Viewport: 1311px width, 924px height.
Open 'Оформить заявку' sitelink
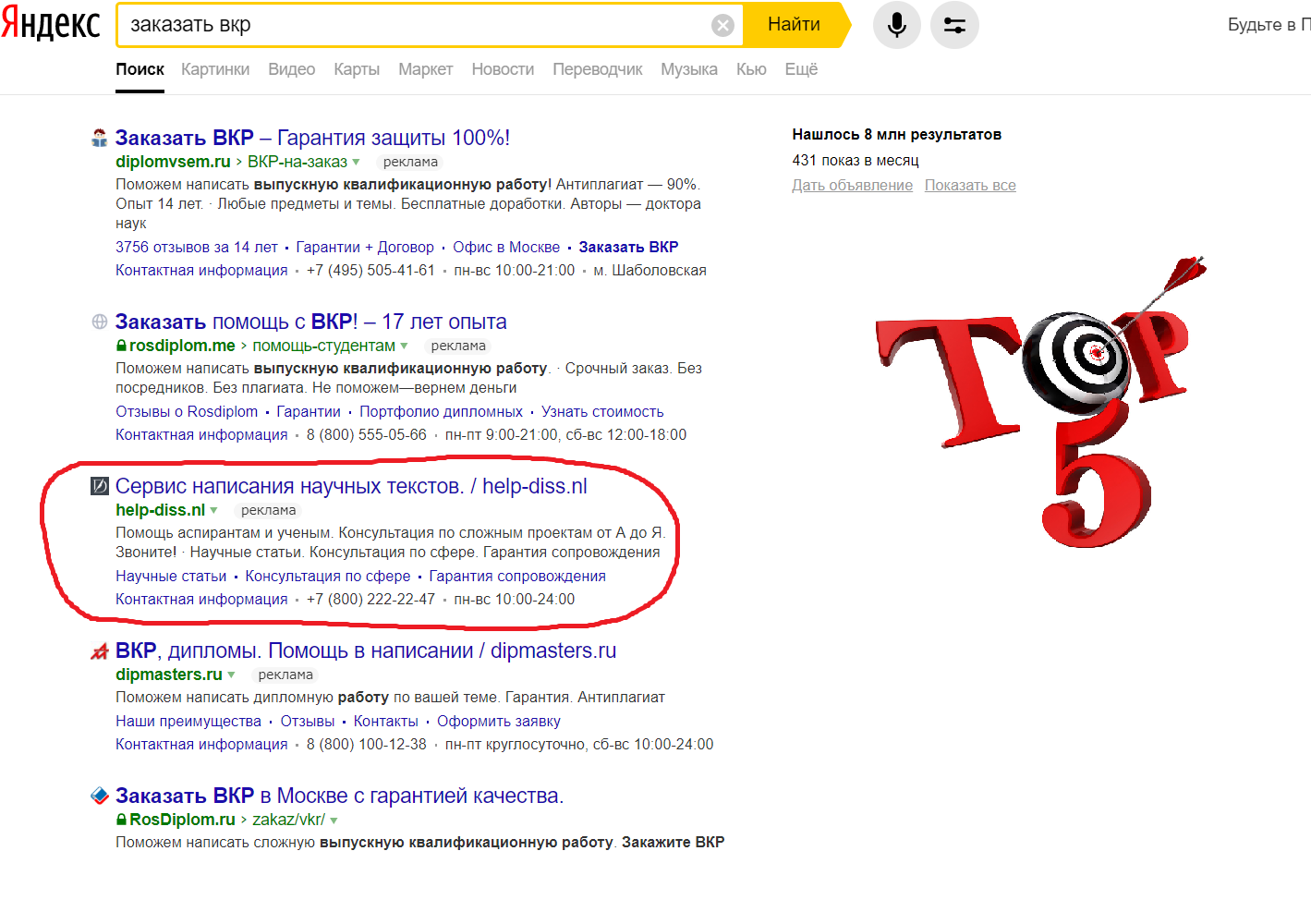click(499, 722)
